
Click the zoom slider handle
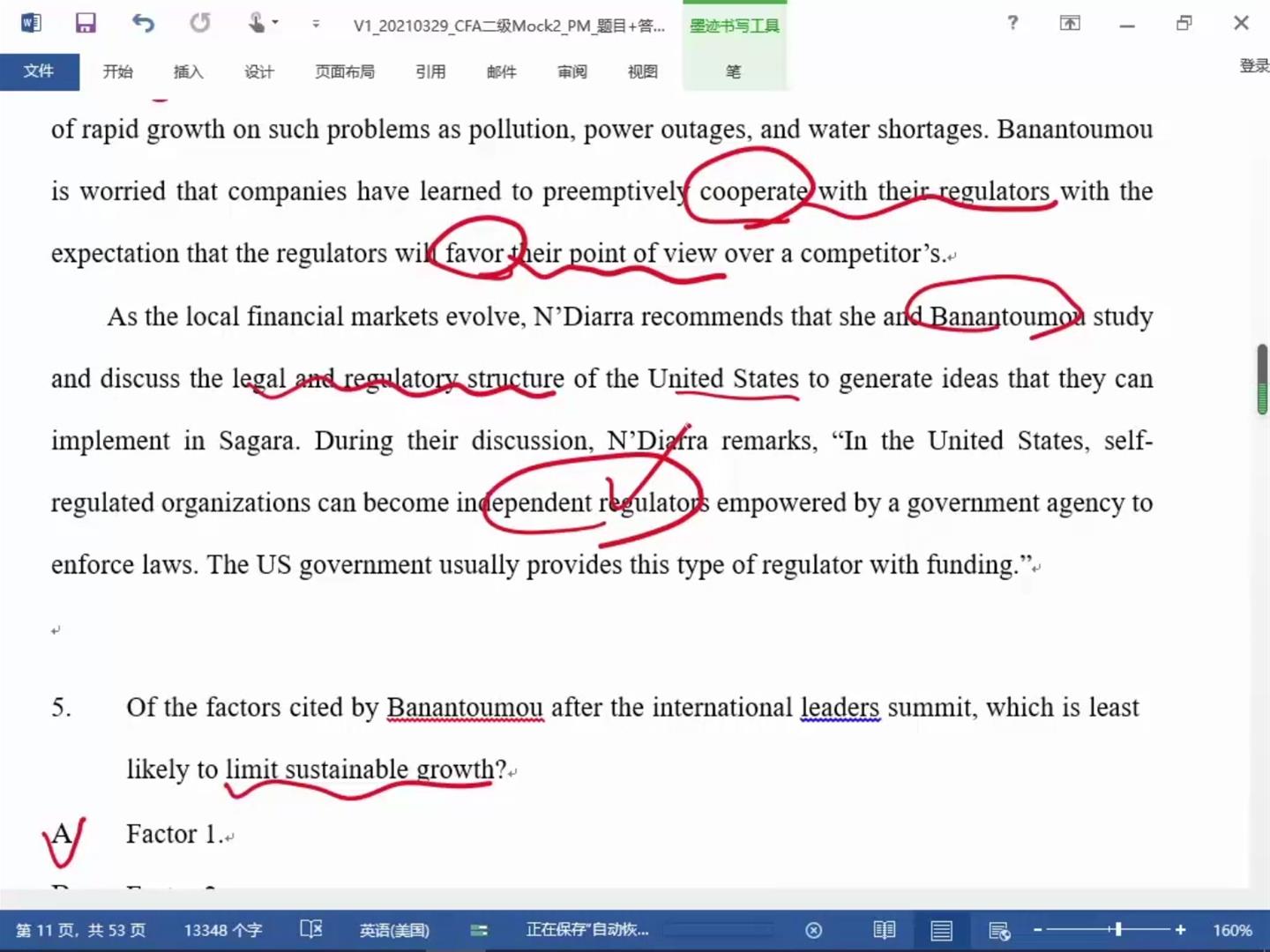1117,929
